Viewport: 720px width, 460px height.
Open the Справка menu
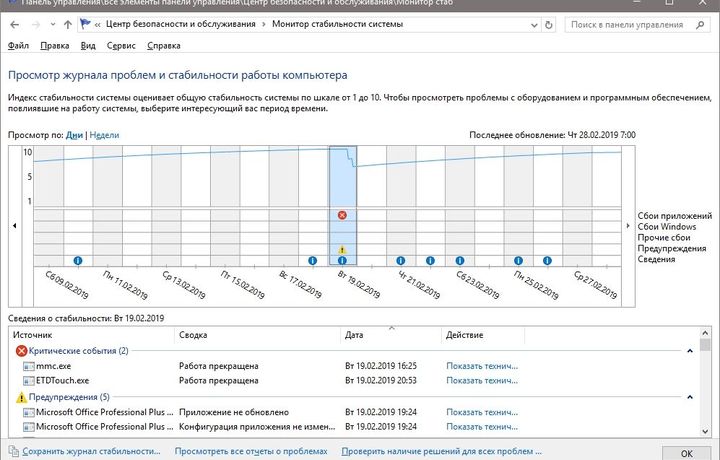(163, 45)
